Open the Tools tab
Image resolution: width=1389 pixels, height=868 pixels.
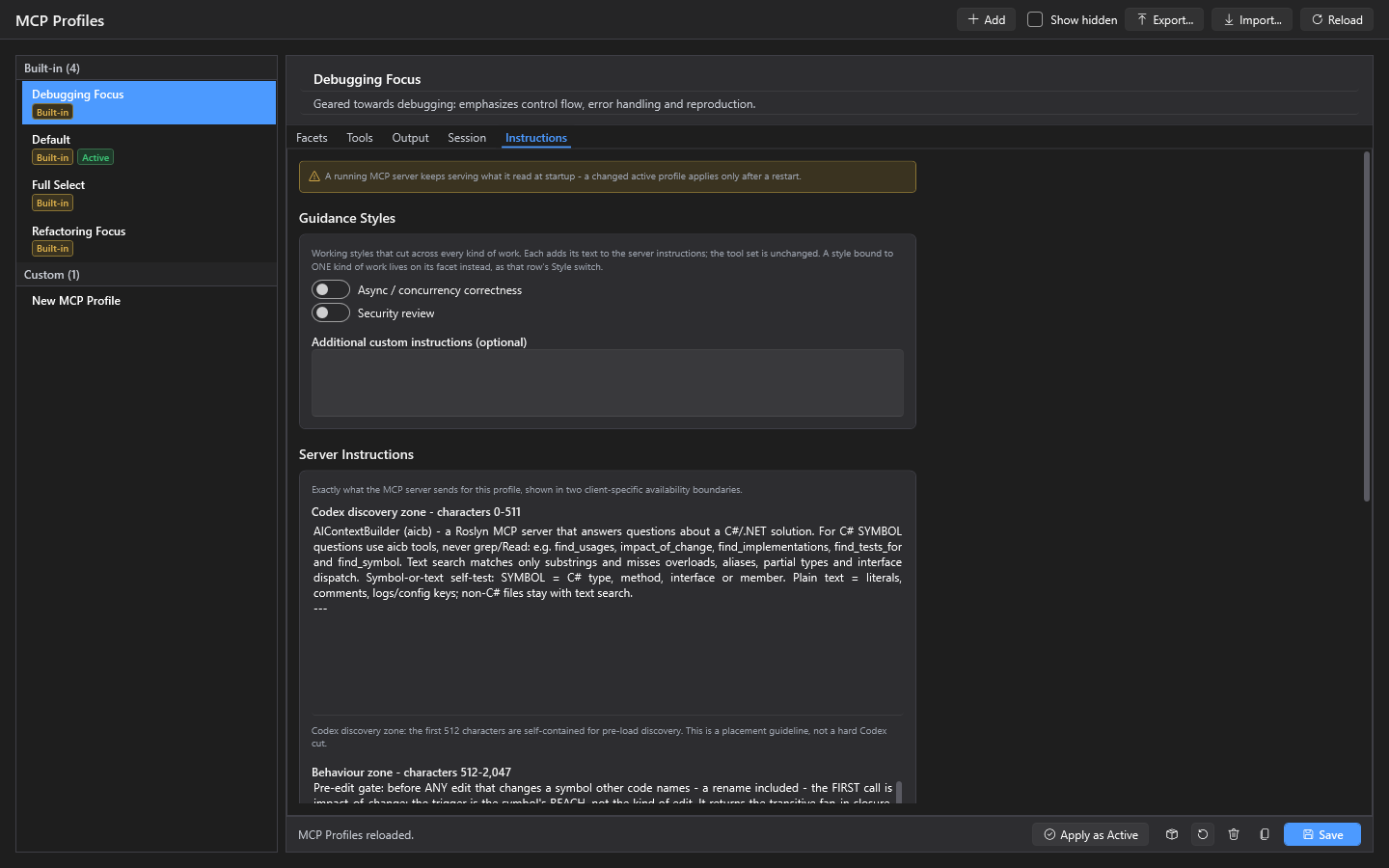[x=360, y=138]
